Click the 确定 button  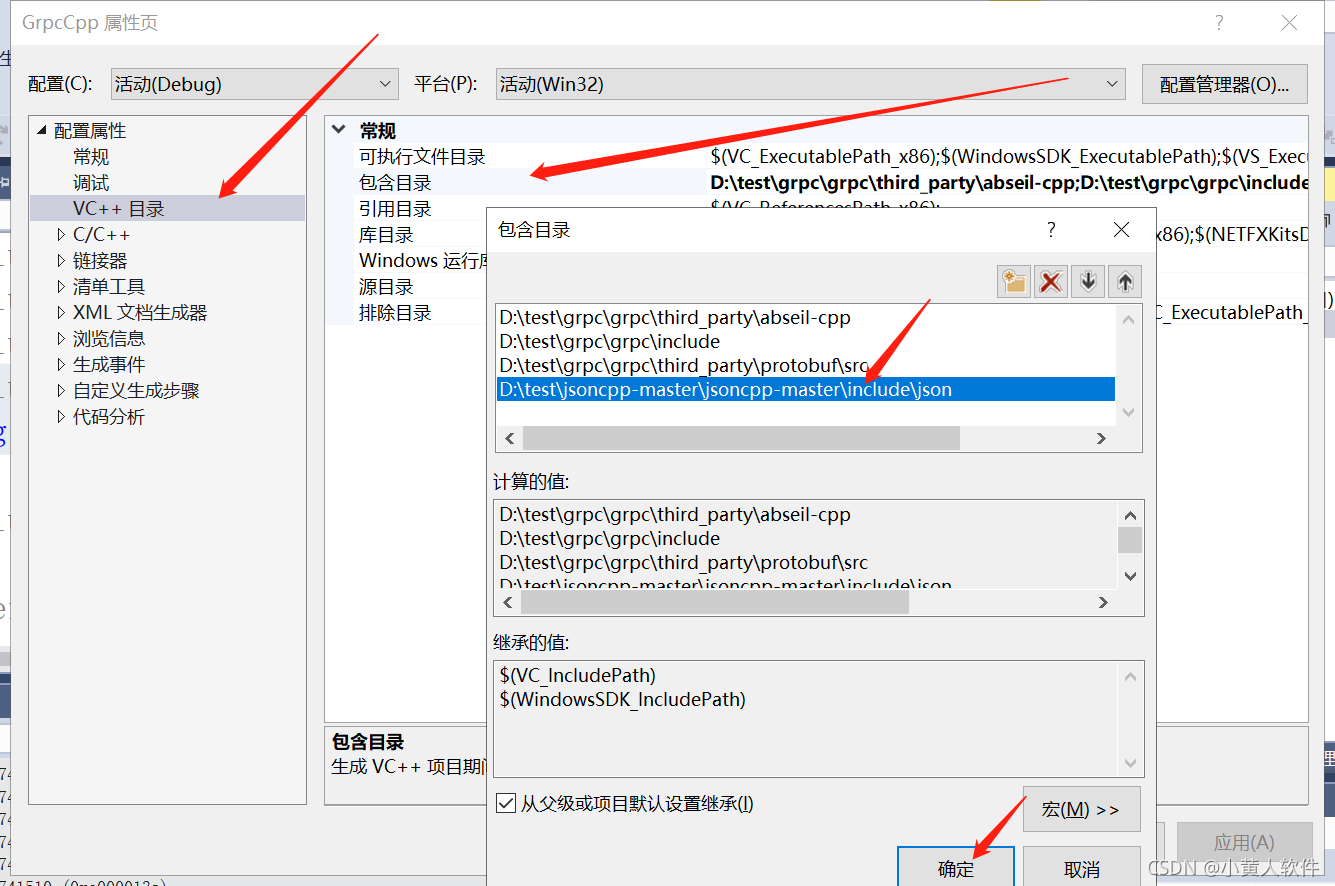[x=955, y=868]
